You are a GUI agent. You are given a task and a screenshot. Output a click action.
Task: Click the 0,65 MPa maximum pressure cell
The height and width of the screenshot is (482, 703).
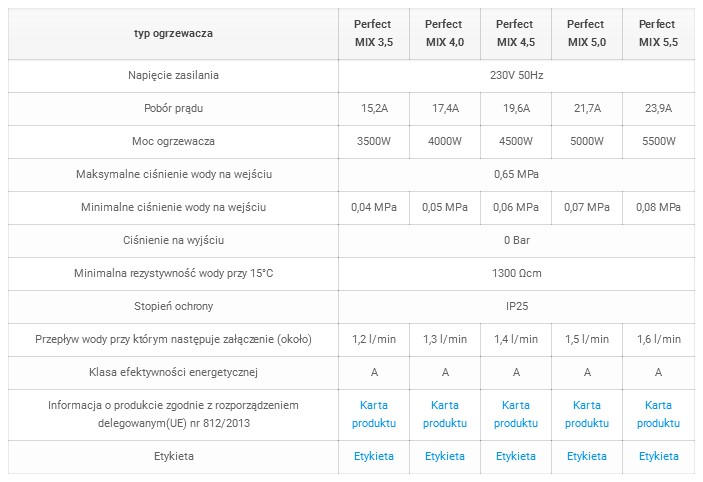(516, 174)
